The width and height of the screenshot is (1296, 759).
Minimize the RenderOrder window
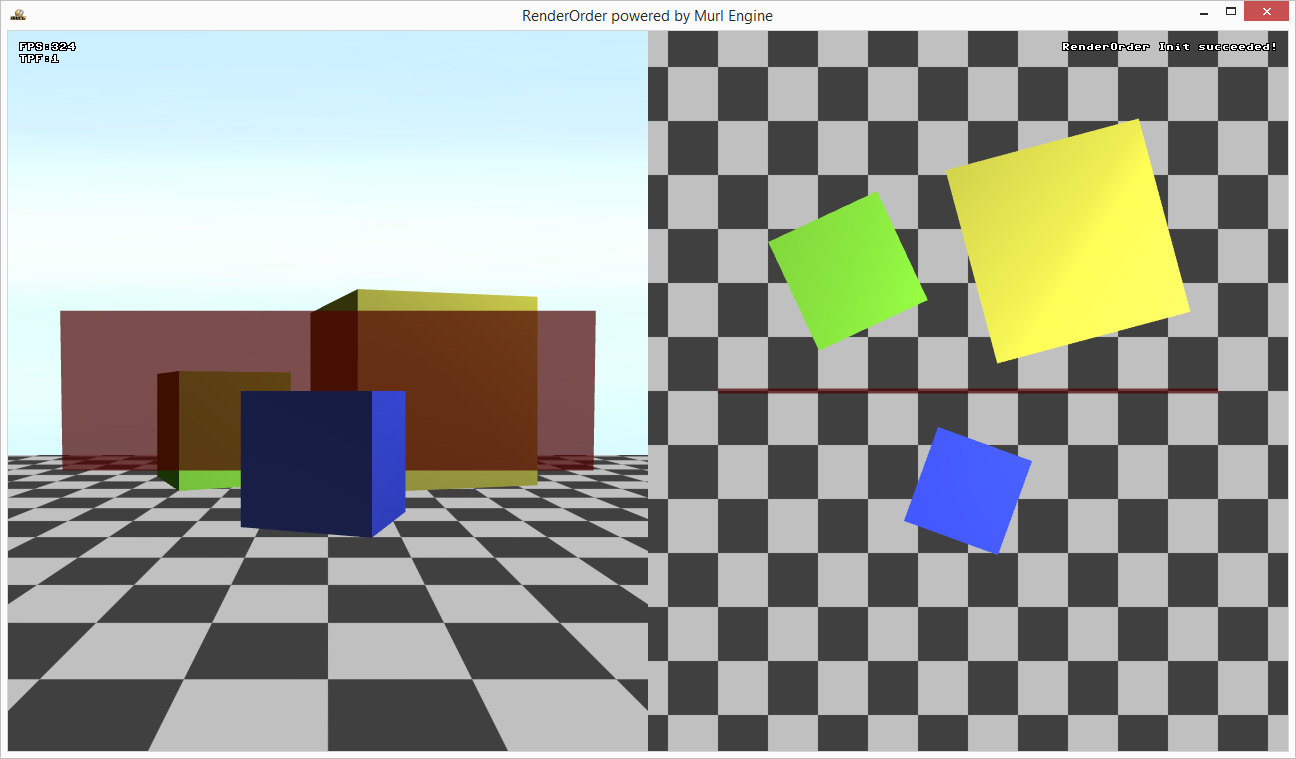pos(1204,13)
